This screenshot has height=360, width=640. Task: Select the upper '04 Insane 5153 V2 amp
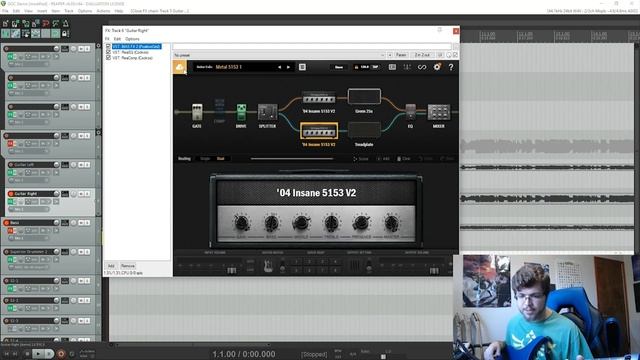(319, 98)
